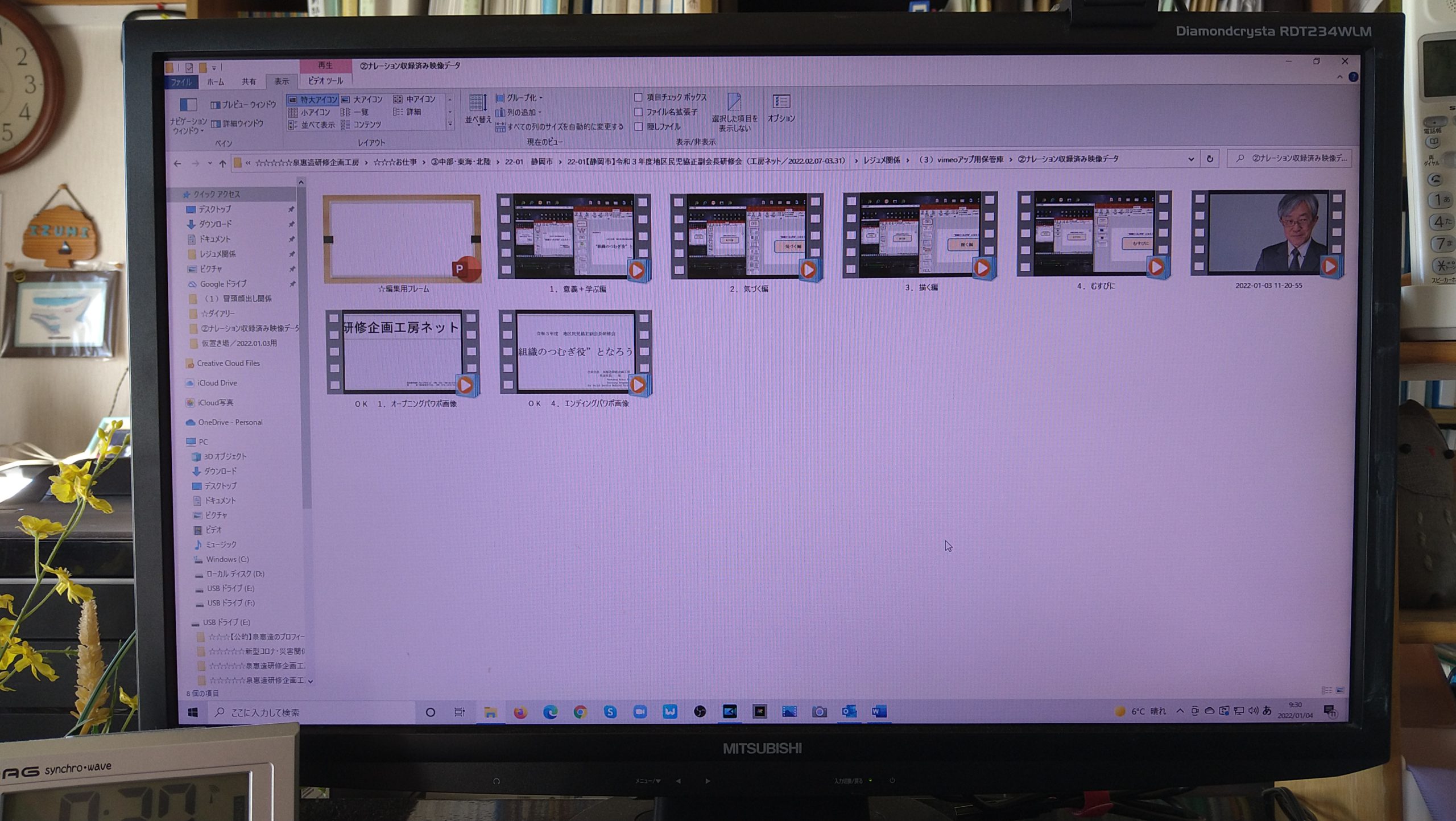This screenshot has height=821, width=1456.
Task: Open the グループ化 dropdown
Action: pos(519,98)
